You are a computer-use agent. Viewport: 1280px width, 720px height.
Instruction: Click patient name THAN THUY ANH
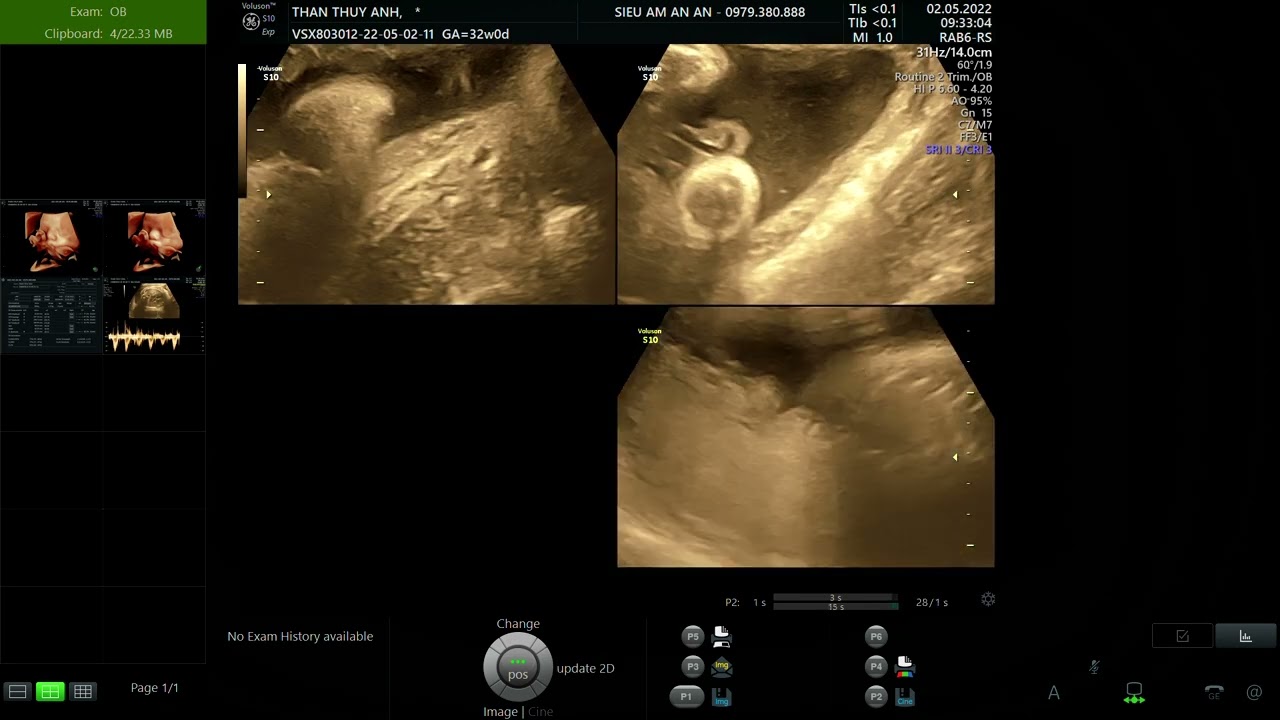click(347, 12)
